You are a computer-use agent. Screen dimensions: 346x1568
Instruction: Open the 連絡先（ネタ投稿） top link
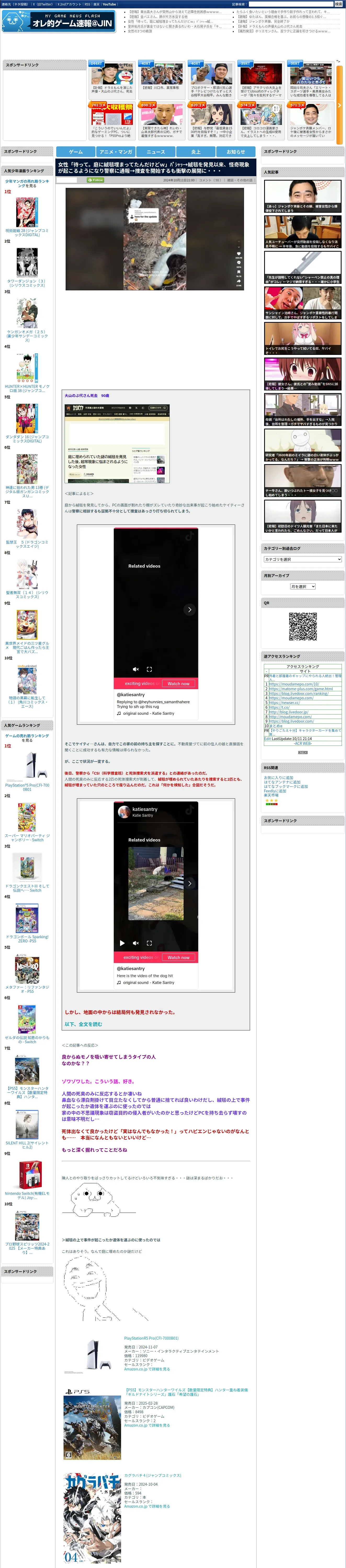point(15,4)
